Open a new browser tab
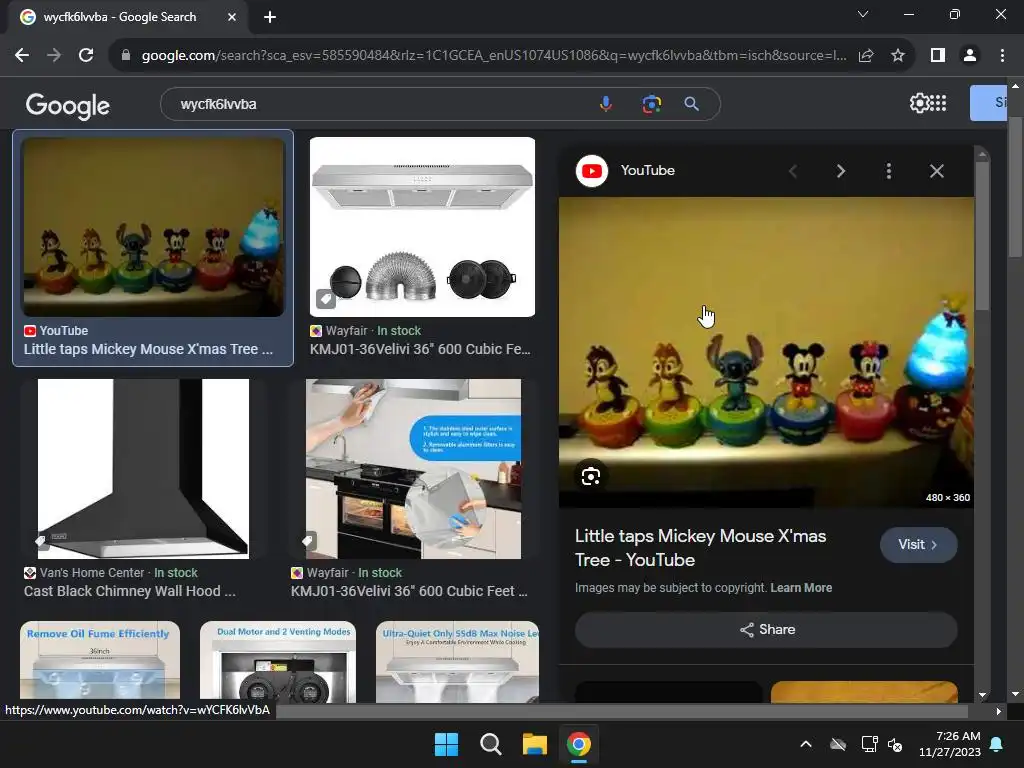Viewport: 1024px width, 768px height. 270,17
